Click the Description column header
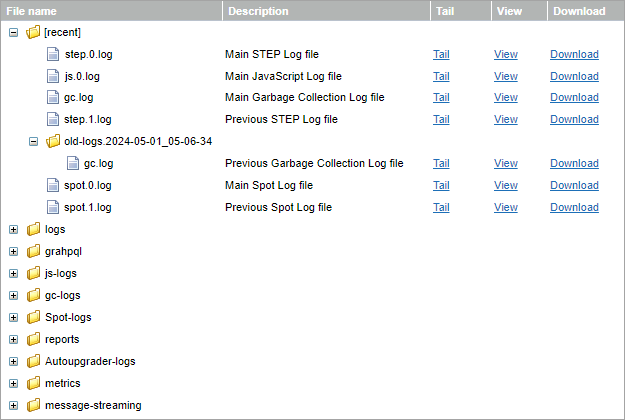 [x=258, y=11]
